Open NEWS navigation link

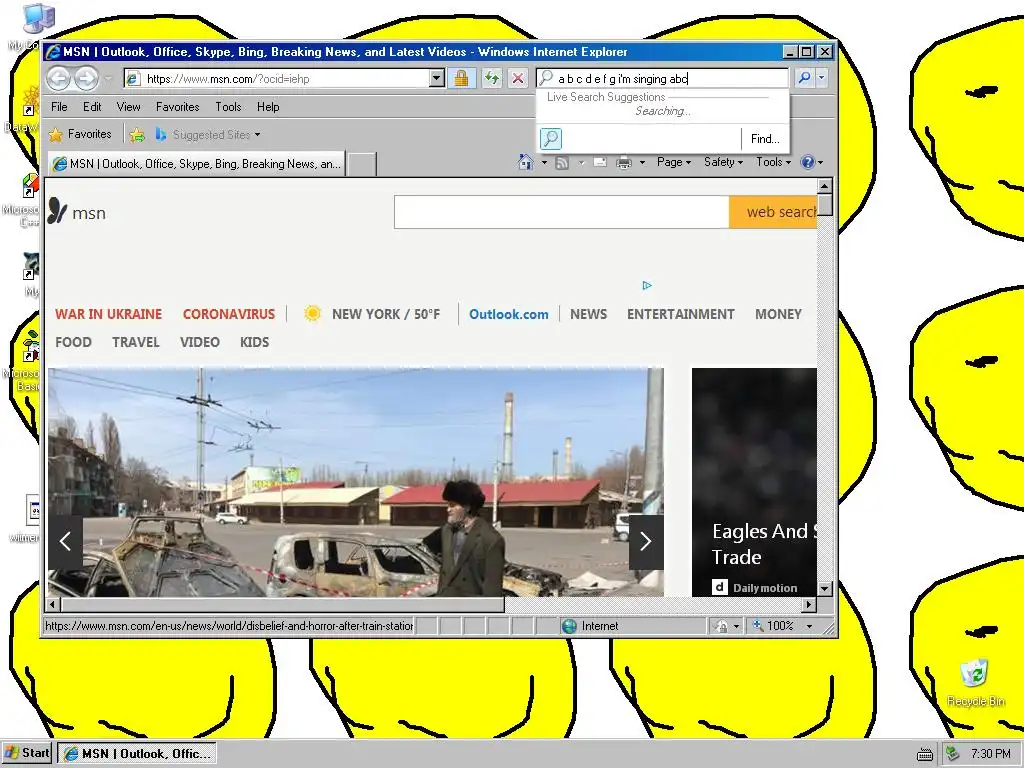[588, 314]
